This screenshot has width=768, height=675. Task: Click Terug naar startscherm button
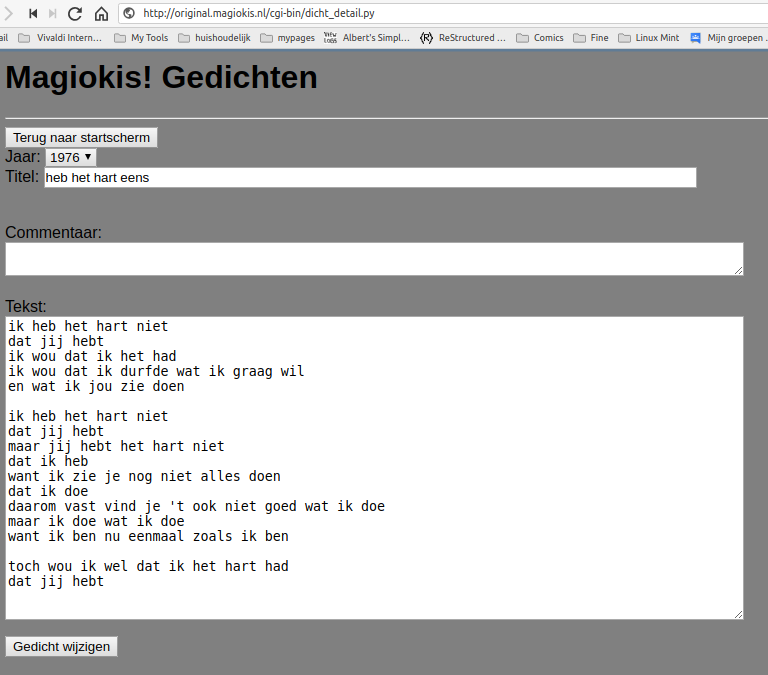click(x=81, y=138)
